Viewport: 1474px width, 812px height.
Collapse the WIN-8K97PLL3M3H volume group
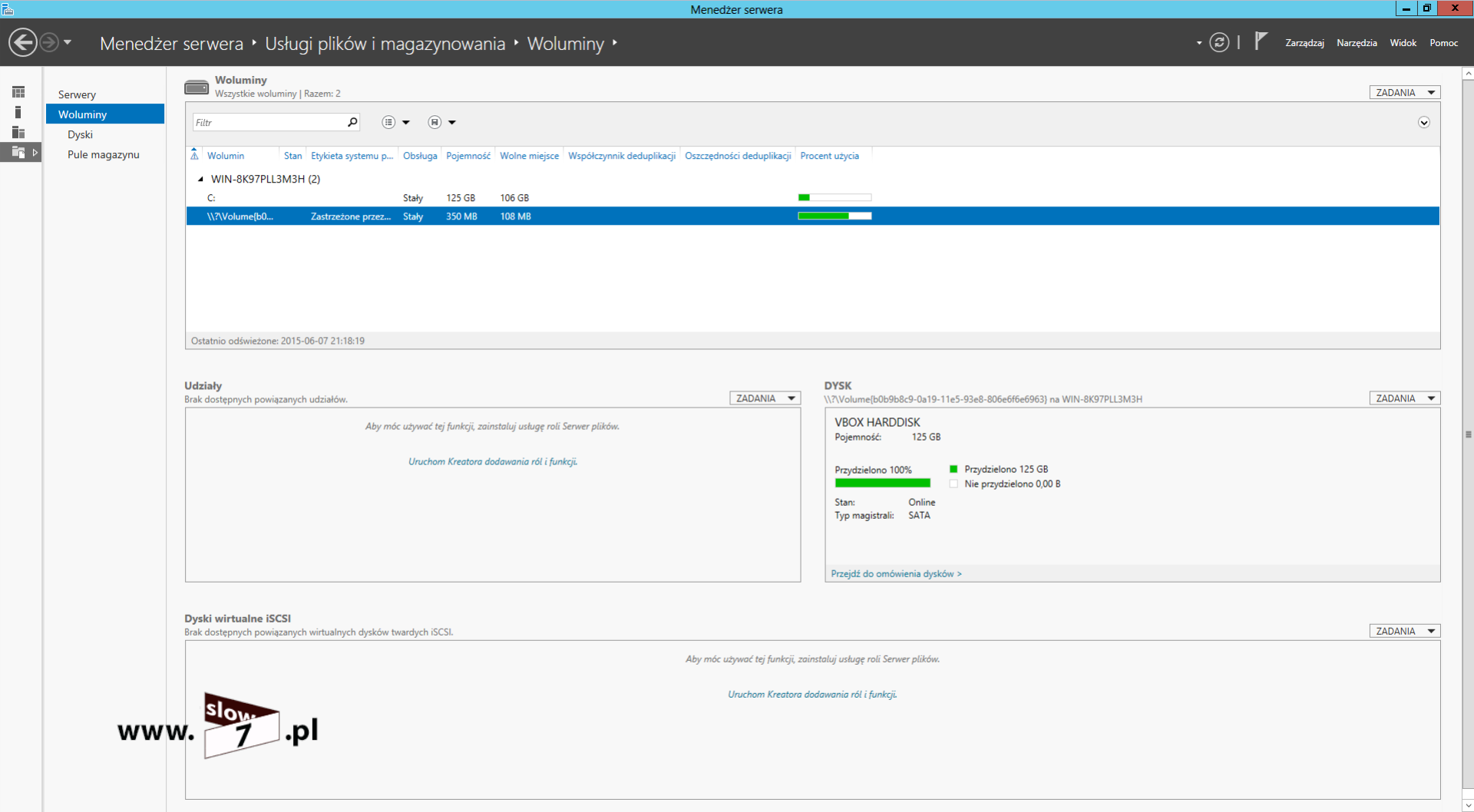pos(200,179)
